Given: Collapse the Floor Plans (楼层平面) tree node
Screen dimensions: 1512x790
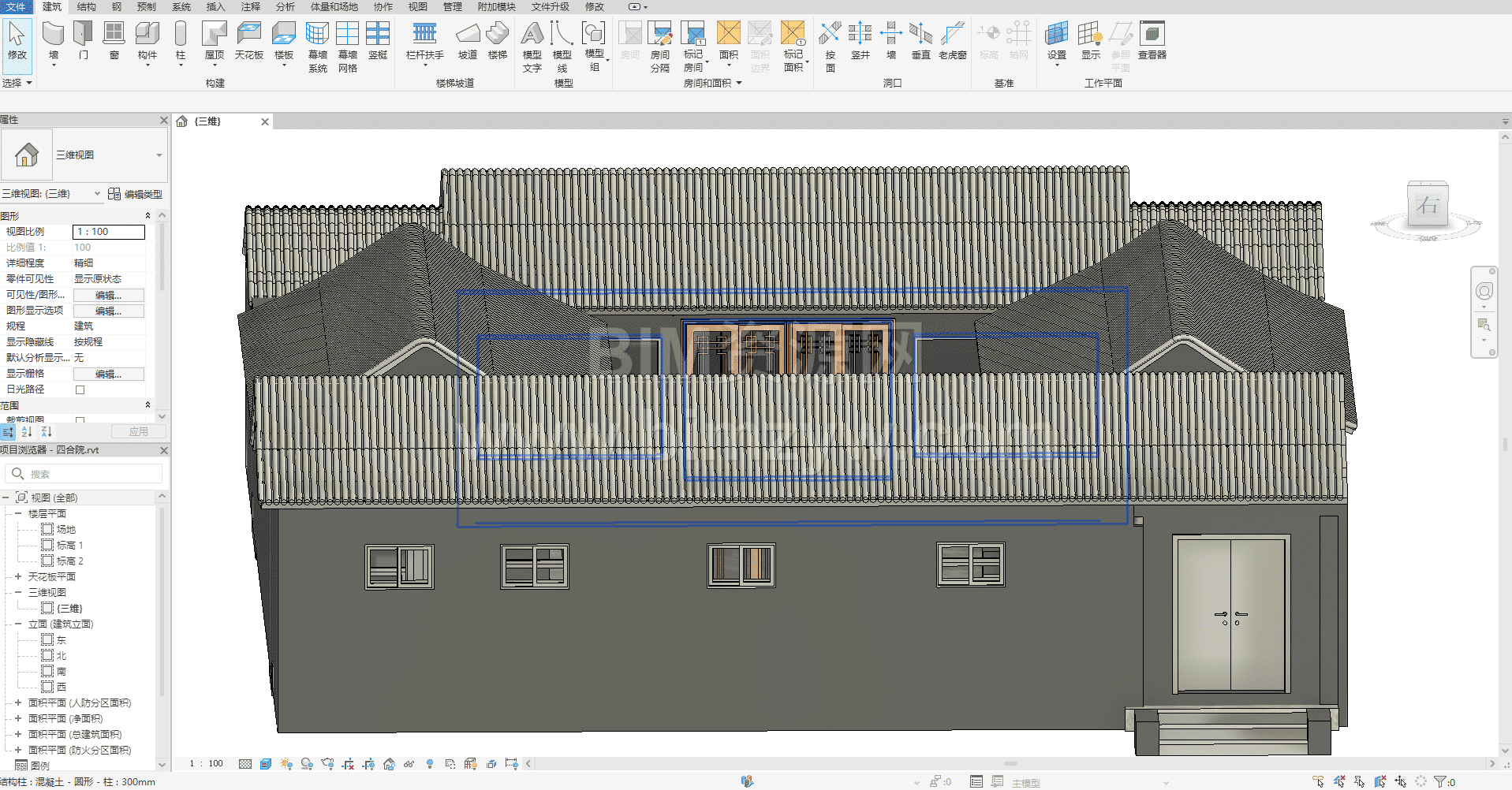Looking at the screenshot, I should [18, 513].
